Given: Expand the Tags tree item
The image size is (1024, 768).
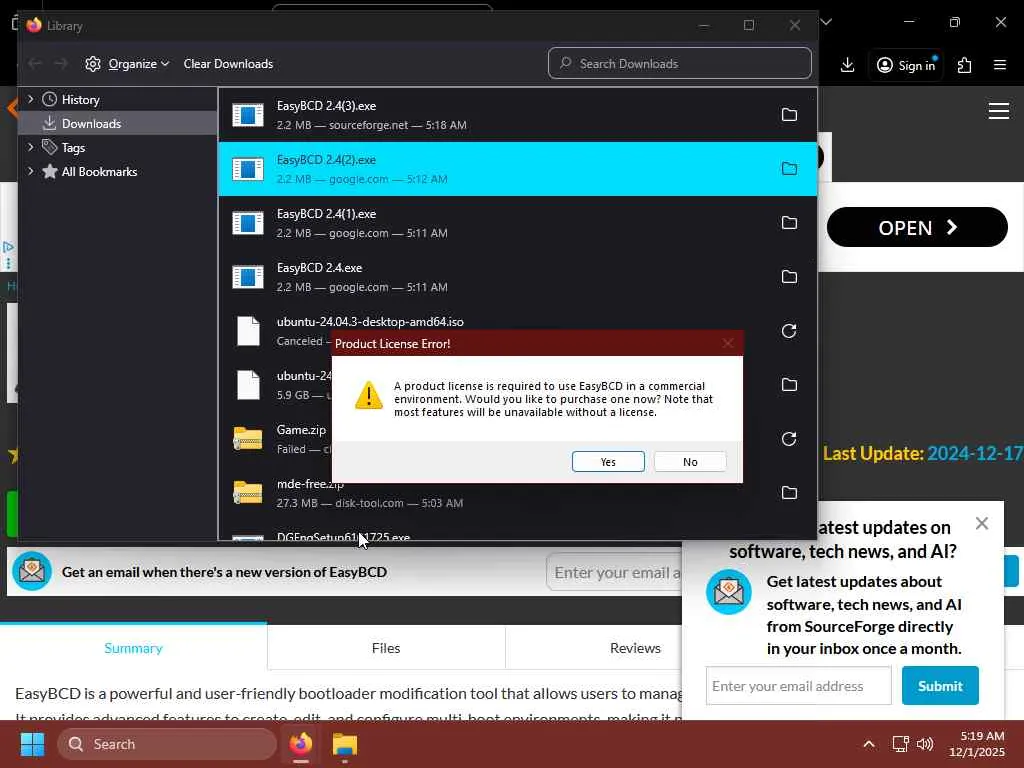Looking at the screenshot, I should pyautogui.click(x=30, y=147).
